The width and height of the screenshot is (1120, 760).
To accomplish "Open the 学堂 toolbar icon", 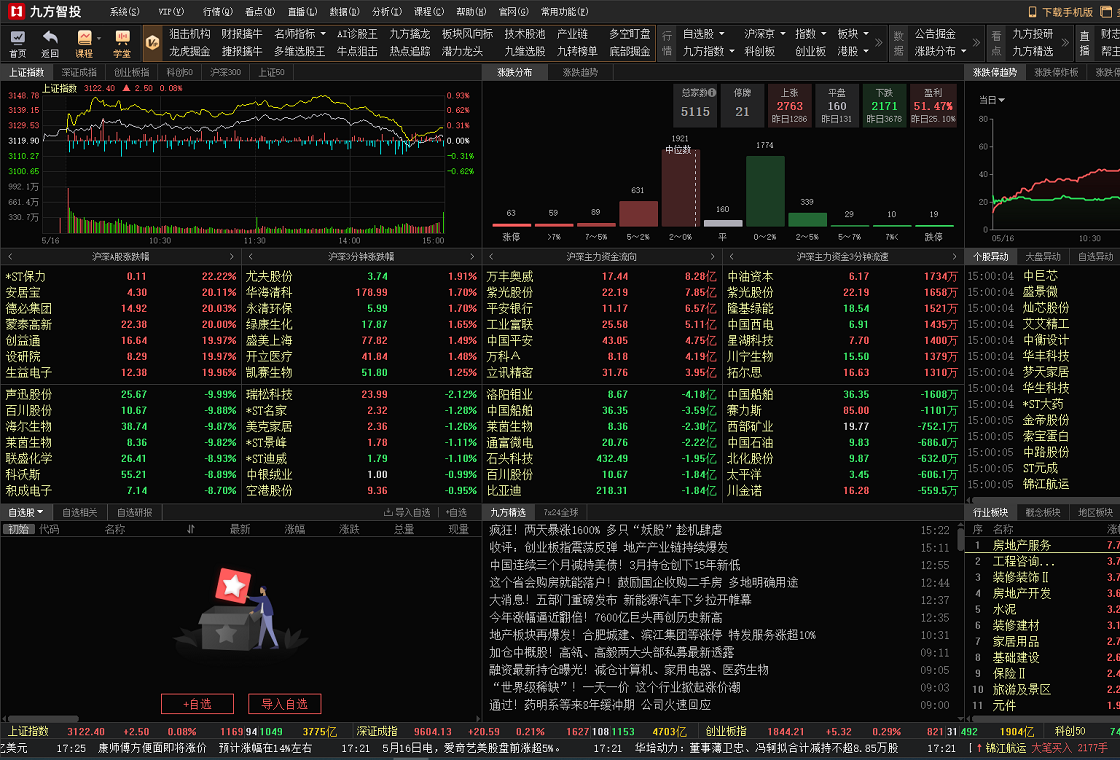I will coord(122,43).
